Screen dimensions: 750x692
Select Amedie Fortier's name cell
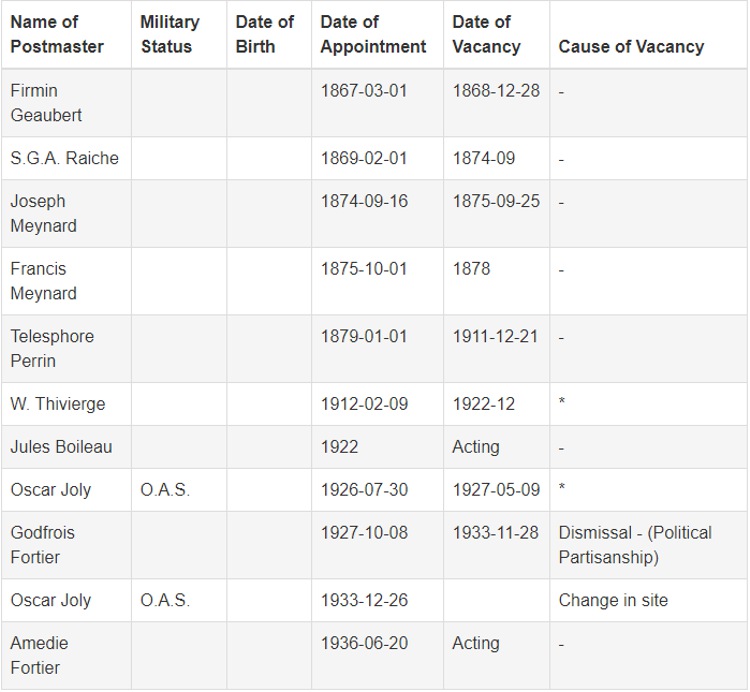coord(39,655)
